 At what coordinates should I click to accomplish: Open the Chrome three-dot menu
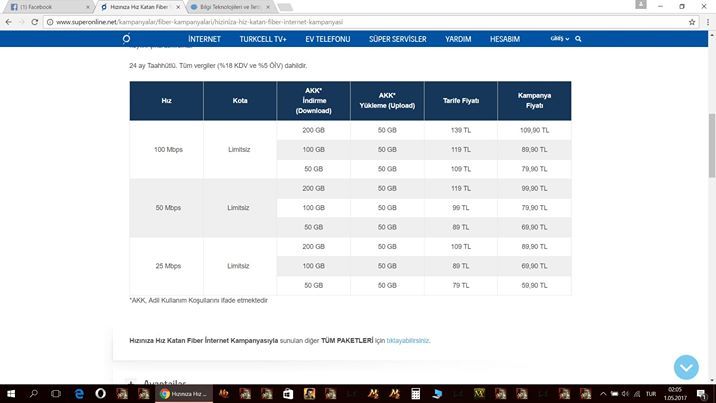point(708,22)
